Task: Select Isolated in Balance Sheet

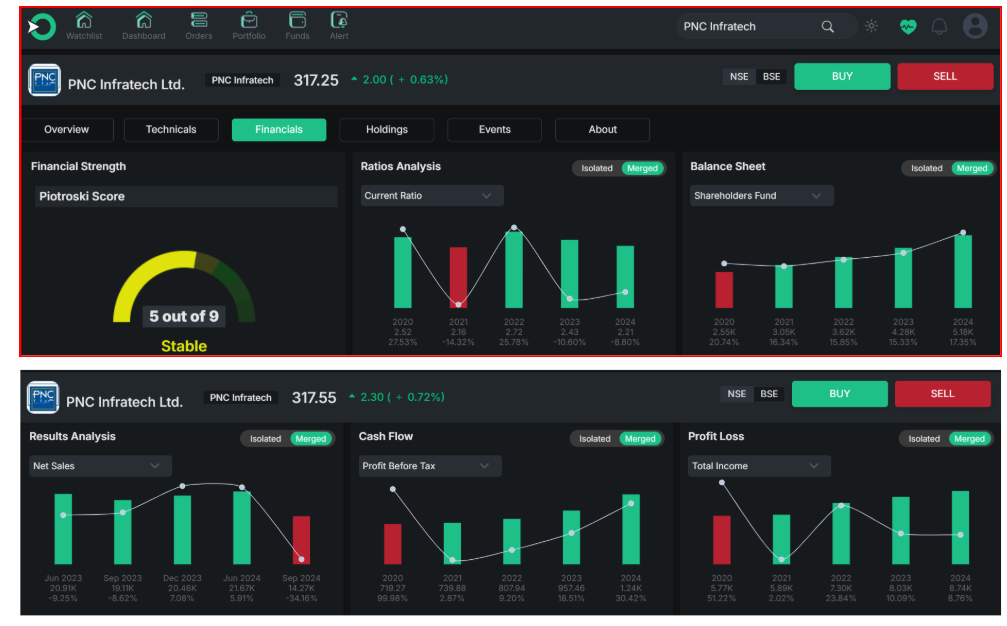Action: (x=927, y=168)
